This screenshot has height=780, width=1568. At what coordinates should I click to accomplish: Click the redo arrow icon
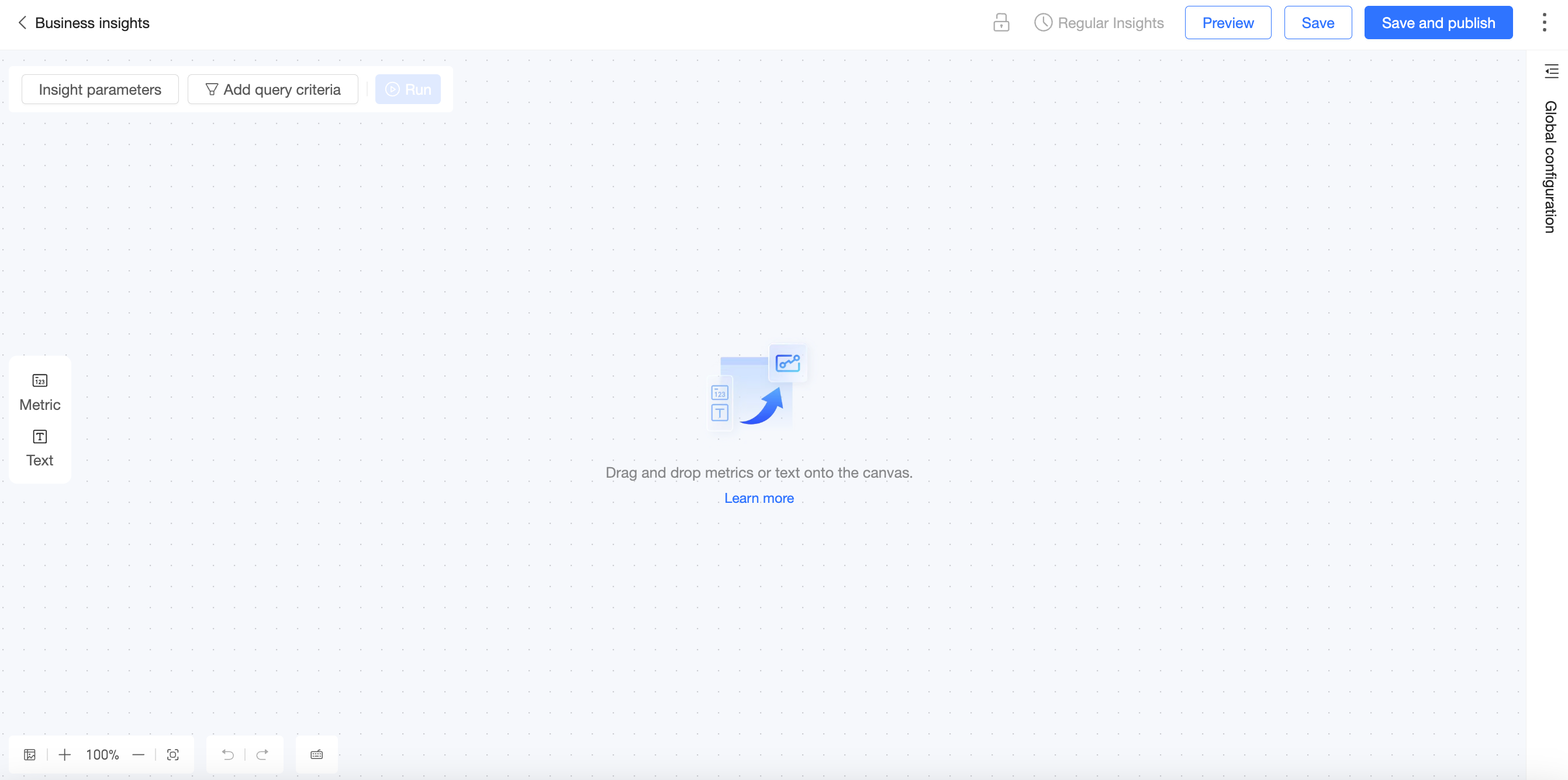tap(263, 754)
